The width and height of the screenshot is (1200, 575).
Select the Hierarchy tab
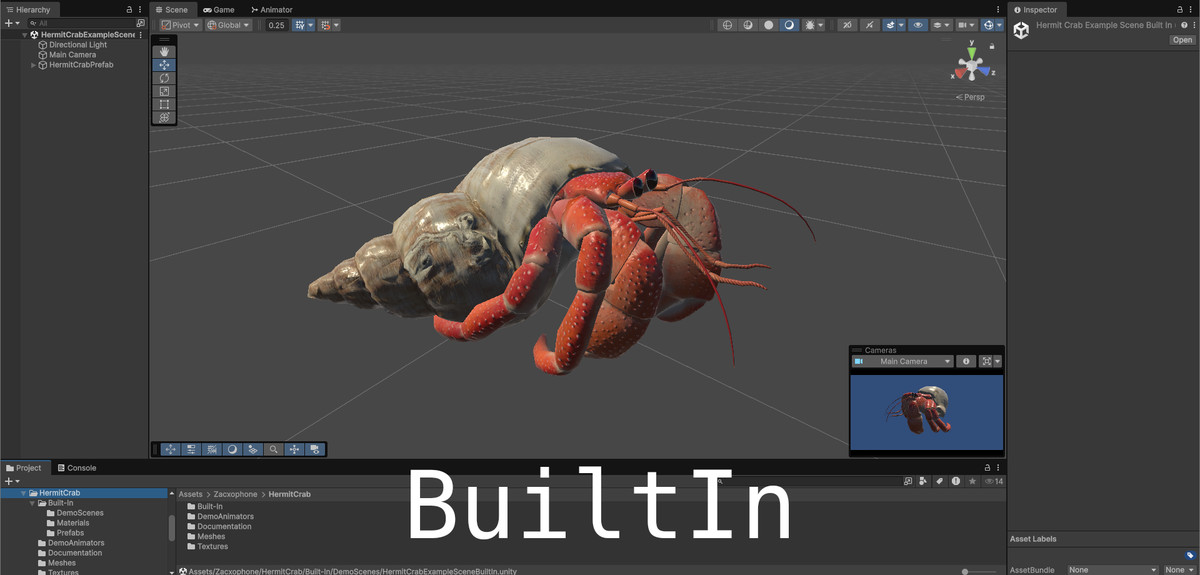click(28, 9)
